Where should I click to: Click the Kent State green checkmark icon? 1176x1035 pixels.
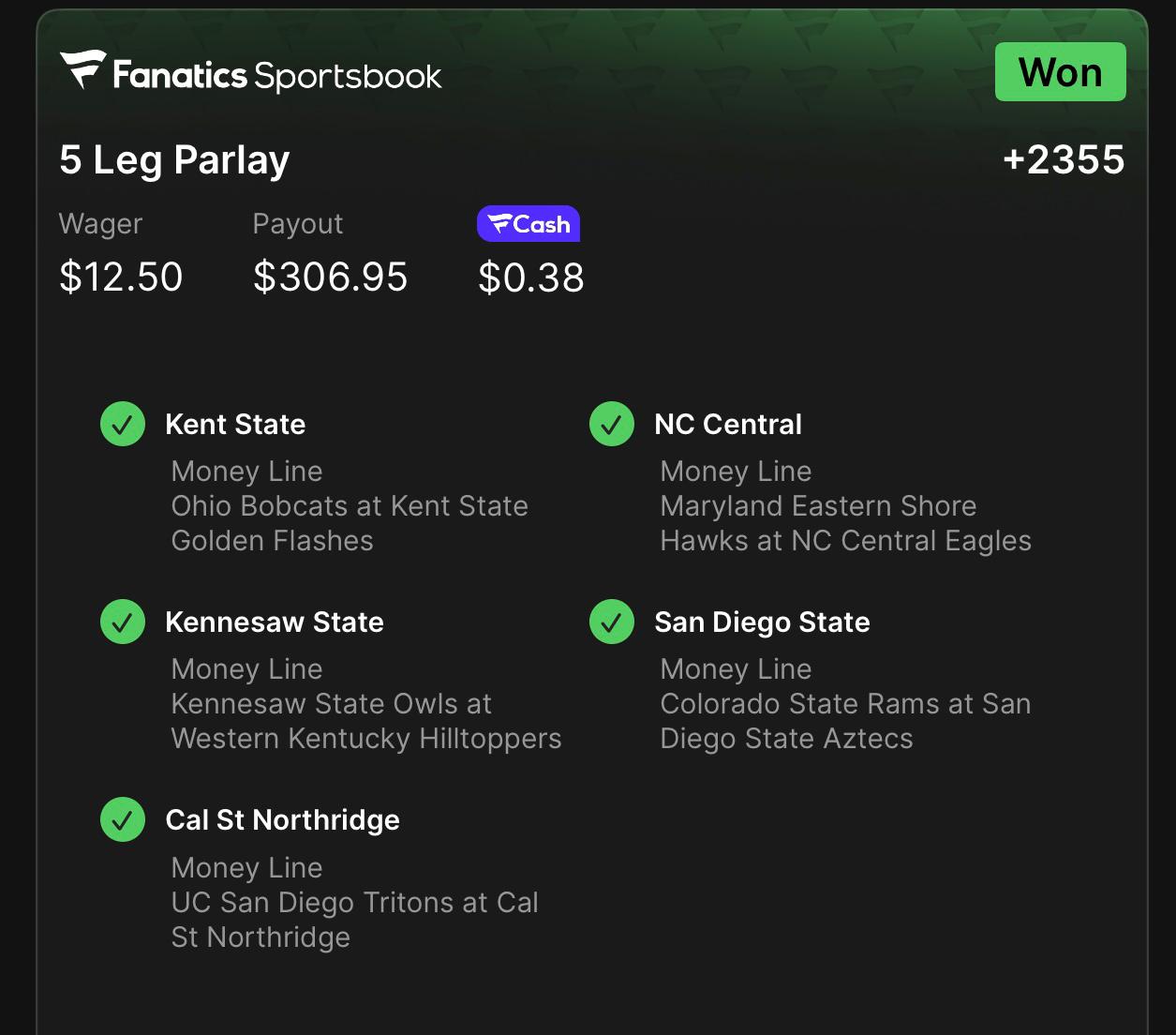123,424
